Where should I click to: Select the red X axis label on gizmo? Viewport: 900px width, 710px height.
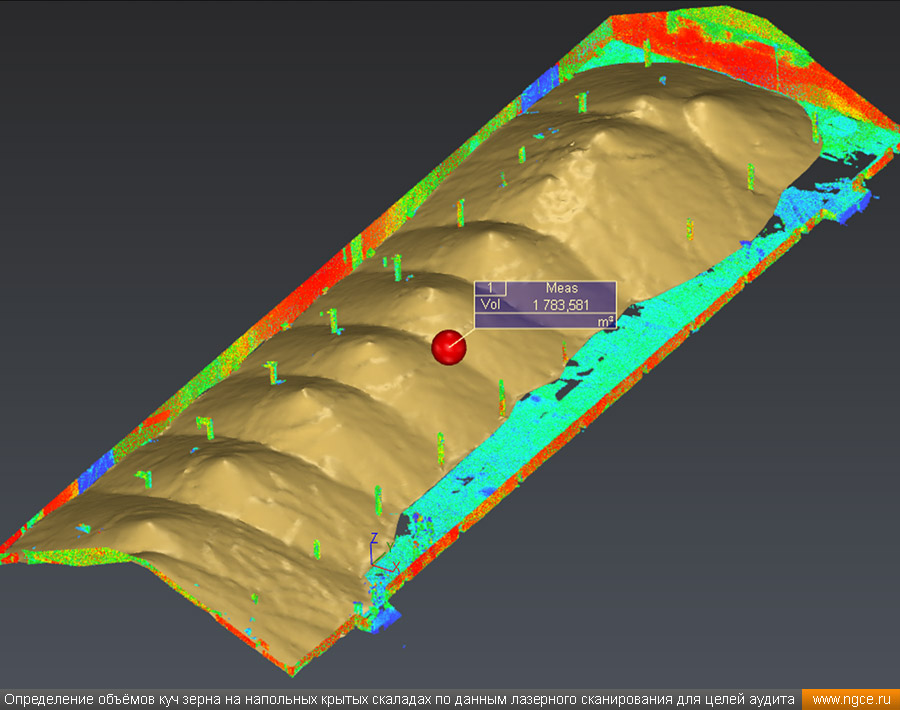coord(396,566)
